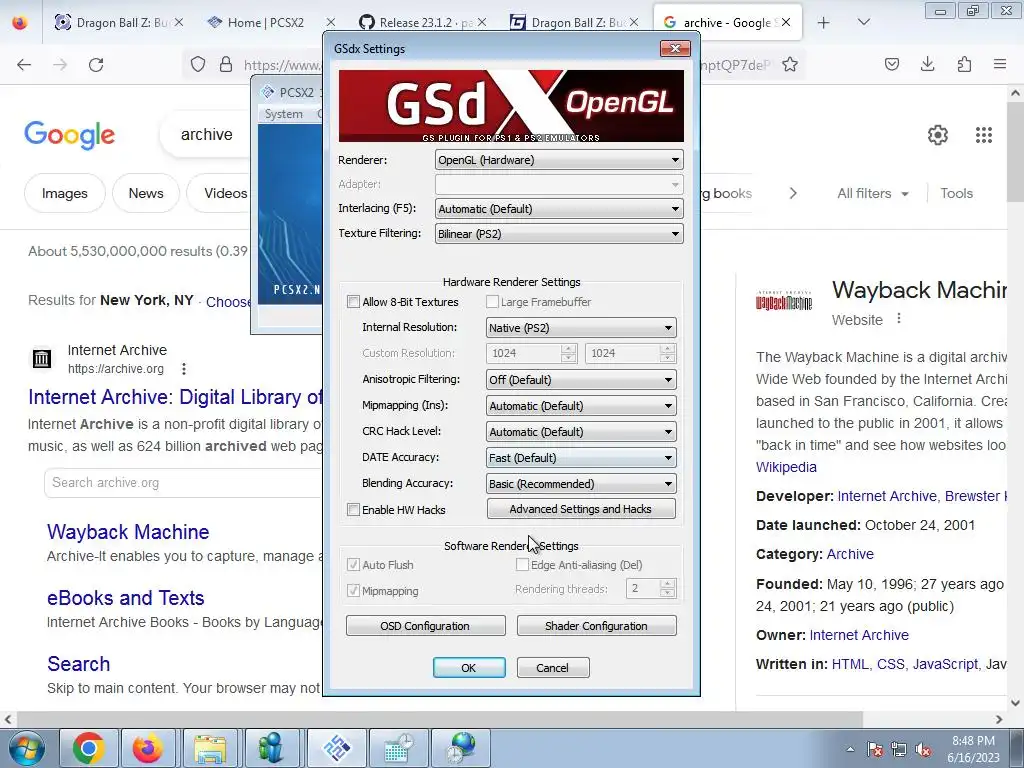1024x768 pixels.
Task: Select the News search filter
Action: point(146,193)
